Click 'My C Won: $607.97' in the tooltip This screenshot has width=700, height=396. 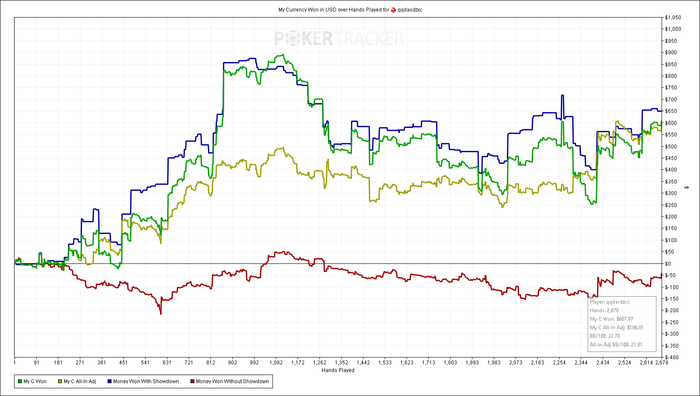[x=611, y=319]
